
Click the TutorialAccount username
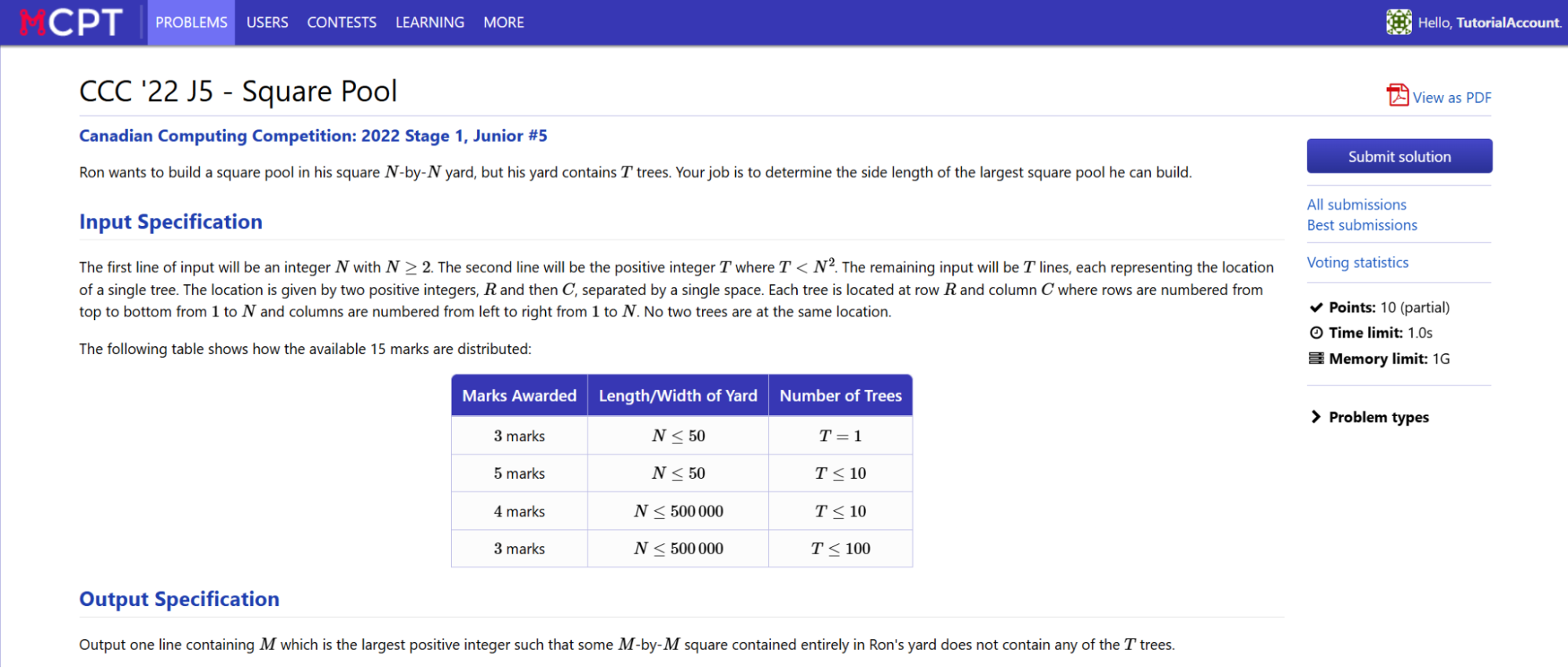pos(1508,23)
